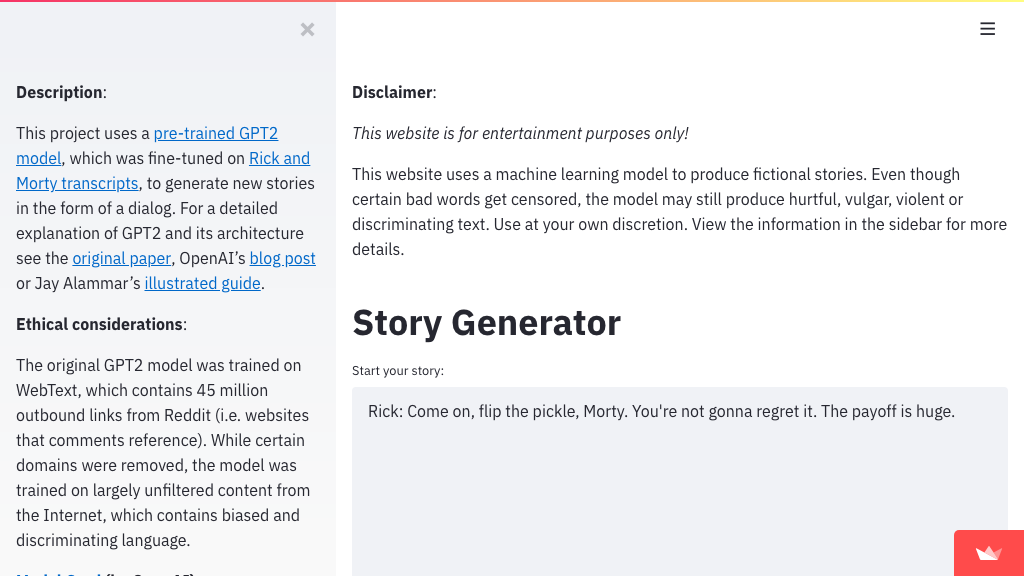Click the Description heading in sidebar

coord(61,93)
